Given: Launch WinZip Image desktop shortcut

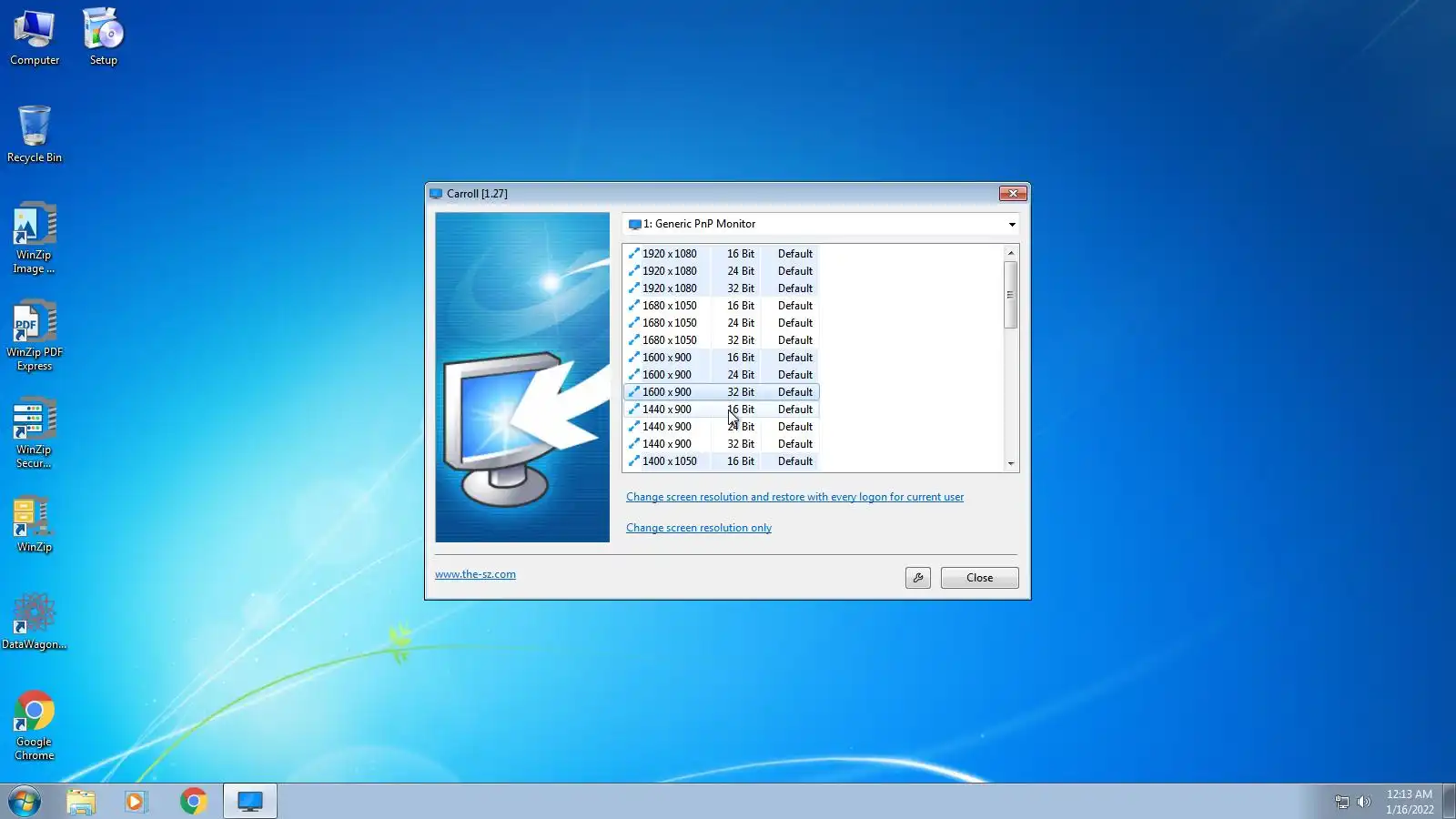Looking at the screenshot, I should click(x=35, y=238).
